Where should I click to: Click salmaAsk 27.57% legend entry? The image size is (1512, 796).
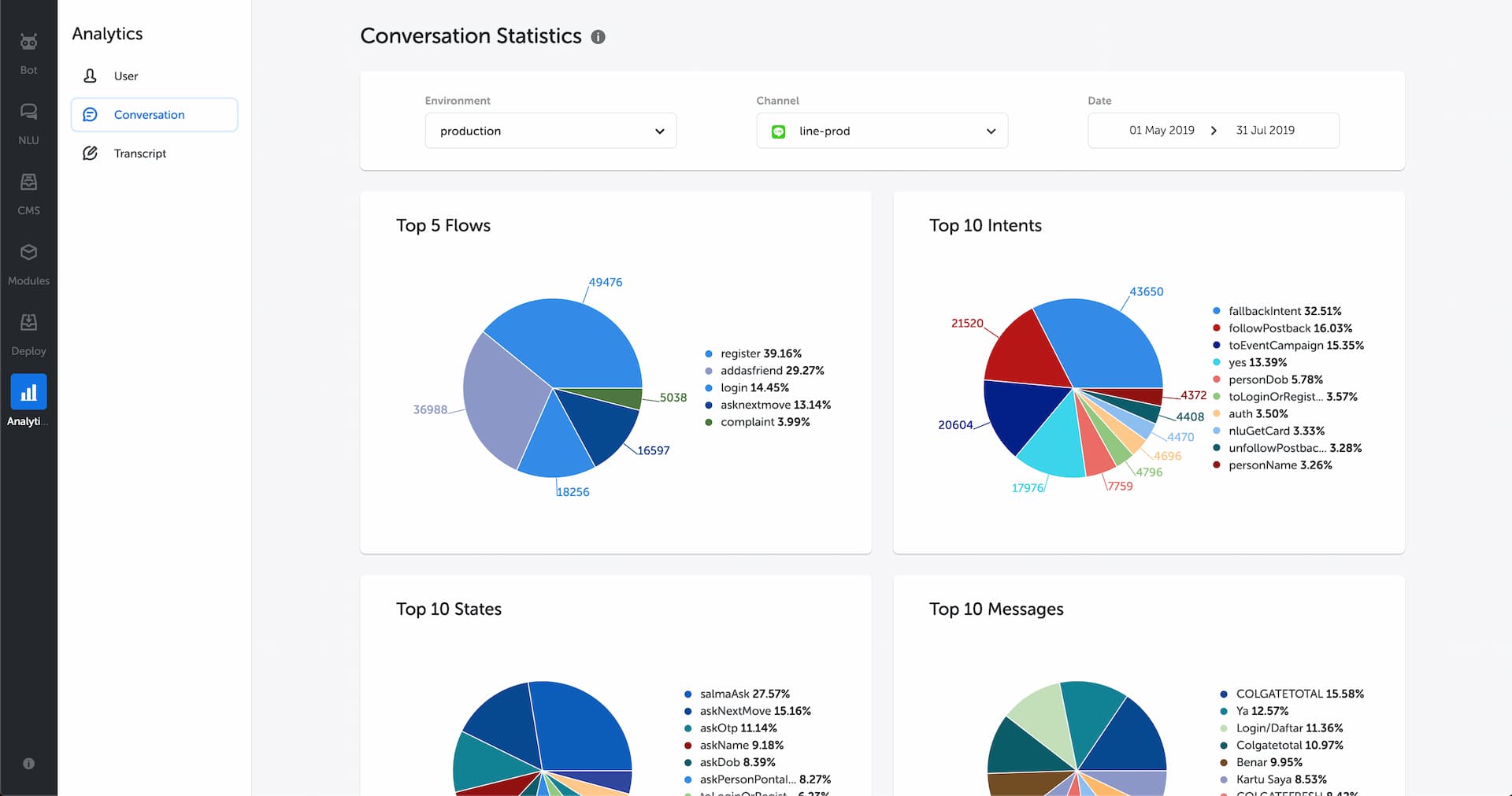(x=736, y=694)
